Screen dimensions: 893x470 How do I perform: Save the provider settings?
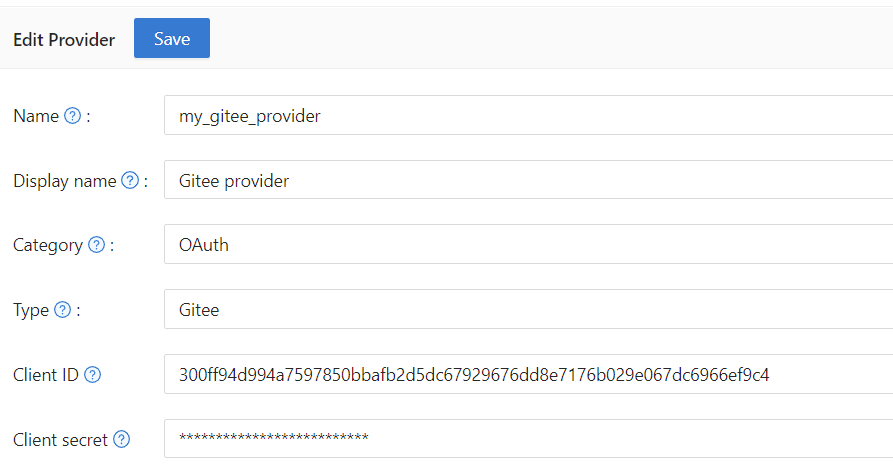(x=172, y=39)
